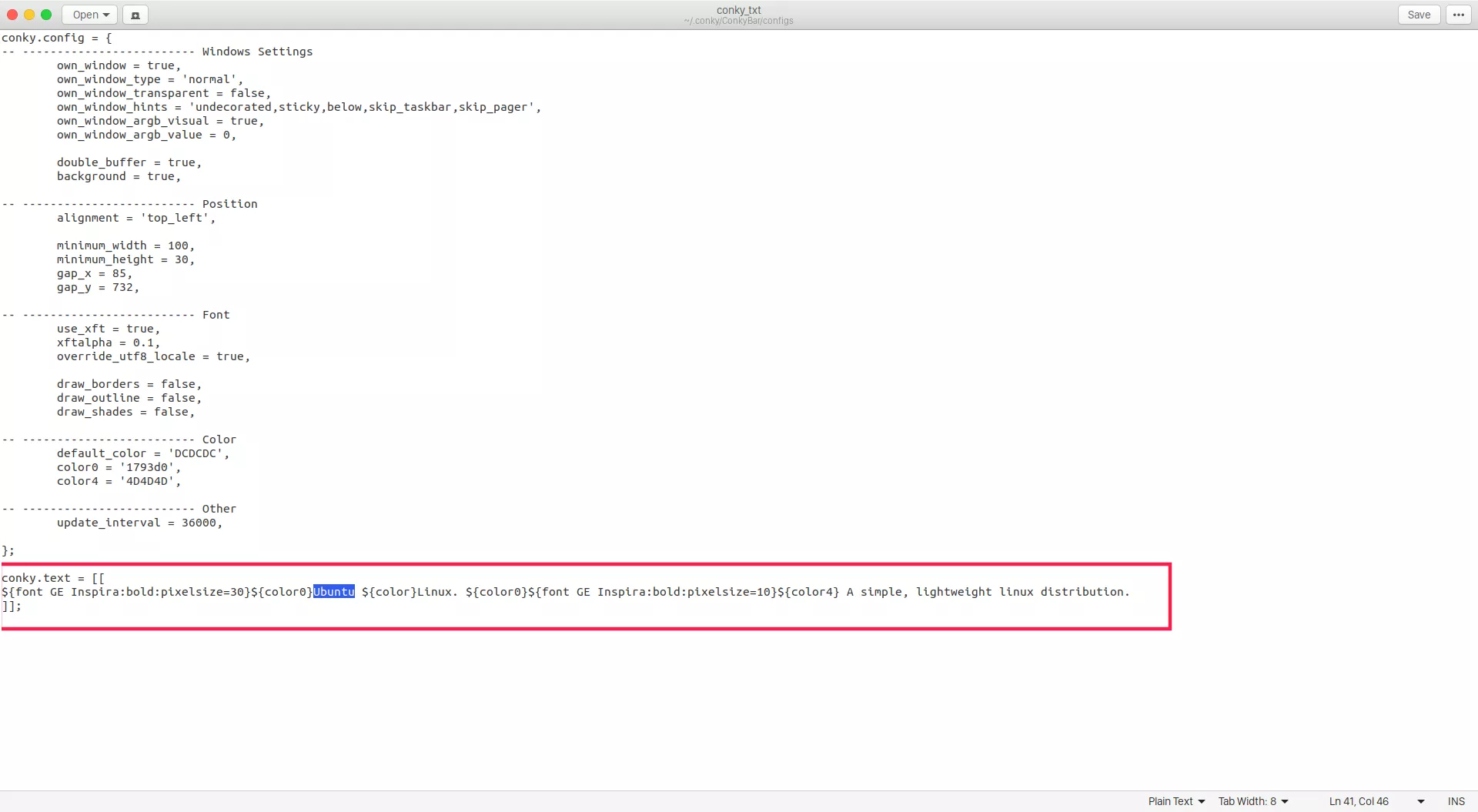Open the Plain Text syntax dropdown
This screenshot has height=812, width=1478.
1176,801
